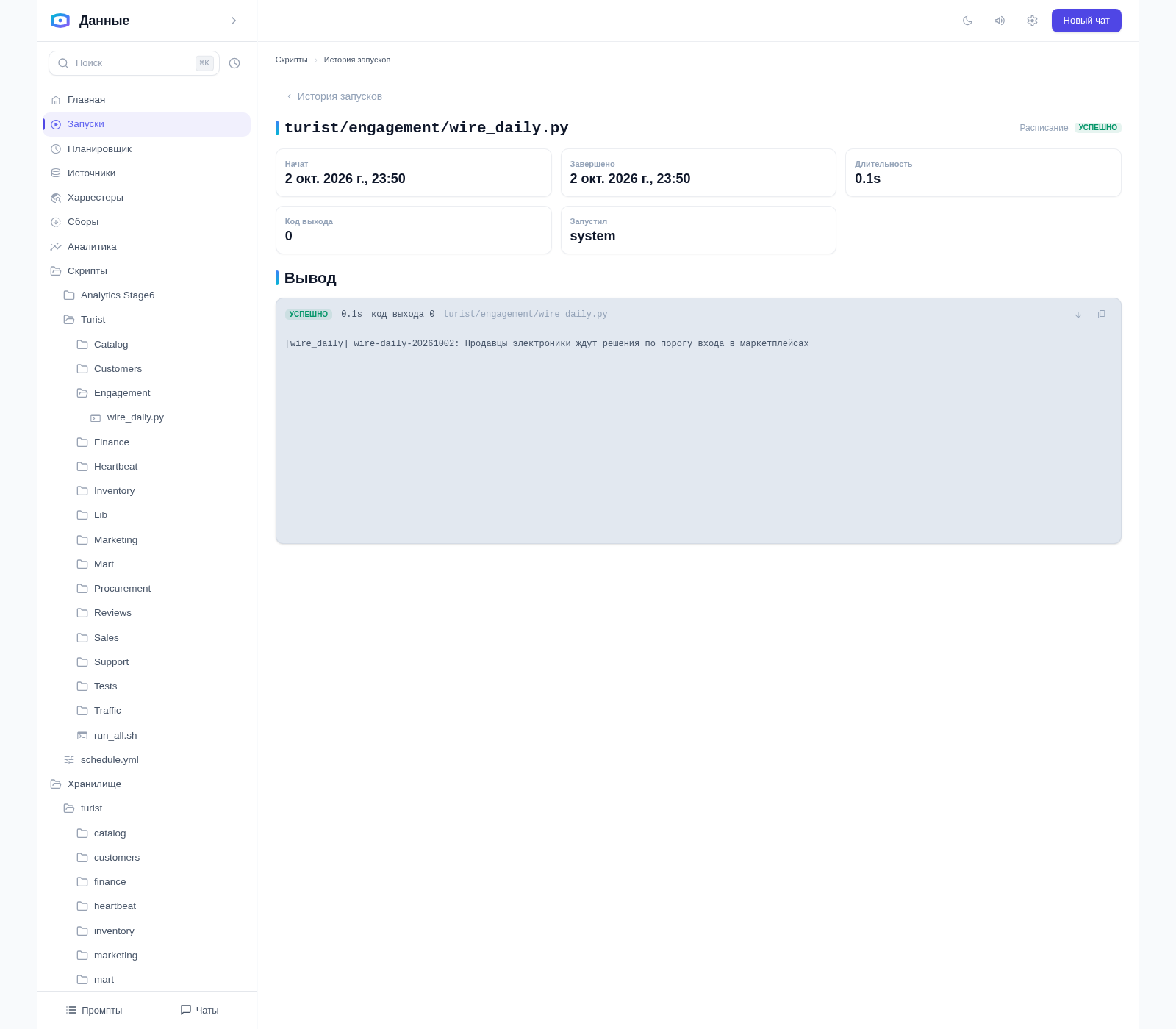Open run_all.sh script file
This screenshot has width=1176, height=1029.
click(x=146, y=736)
